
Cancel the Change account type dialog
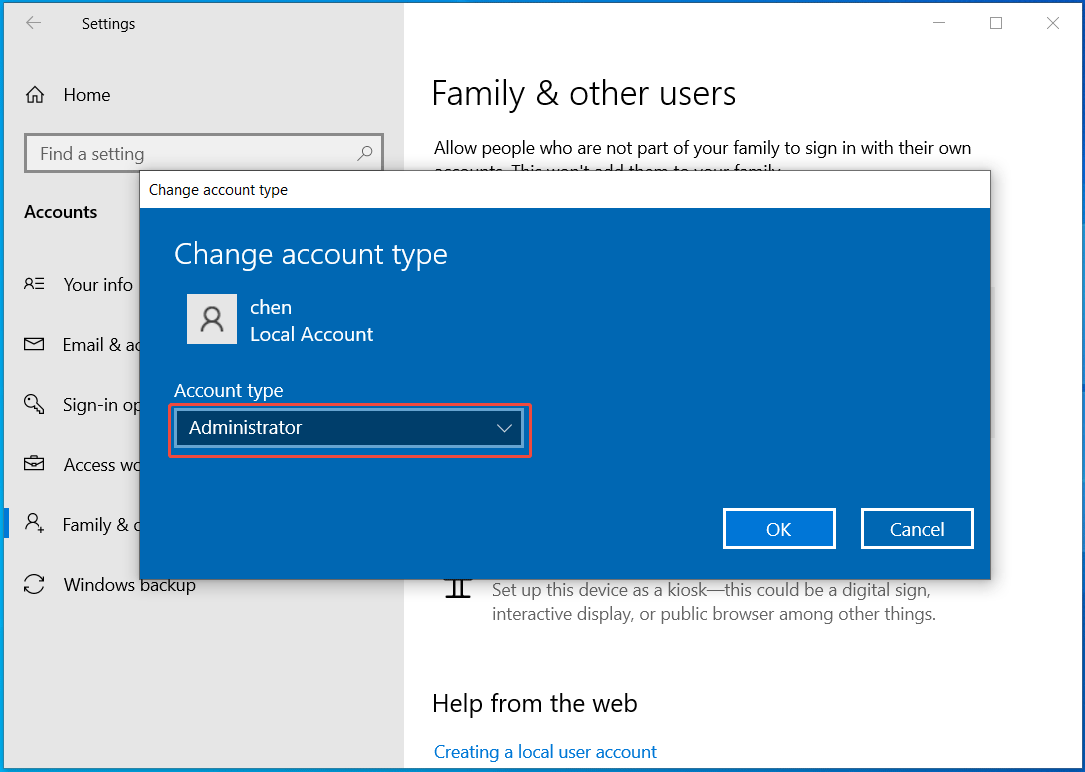tap(916, 528)
